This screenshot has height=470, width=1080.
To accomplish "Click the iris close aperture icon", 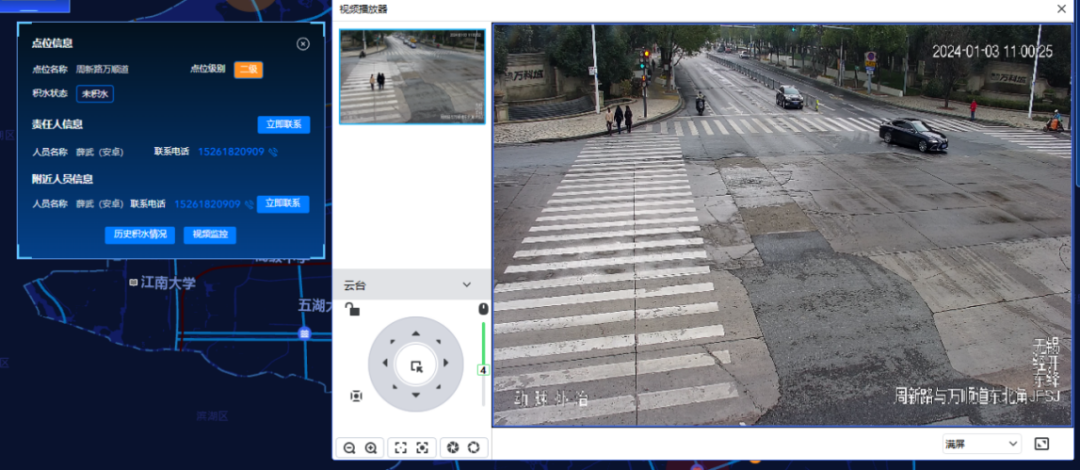I will (451, 448).
